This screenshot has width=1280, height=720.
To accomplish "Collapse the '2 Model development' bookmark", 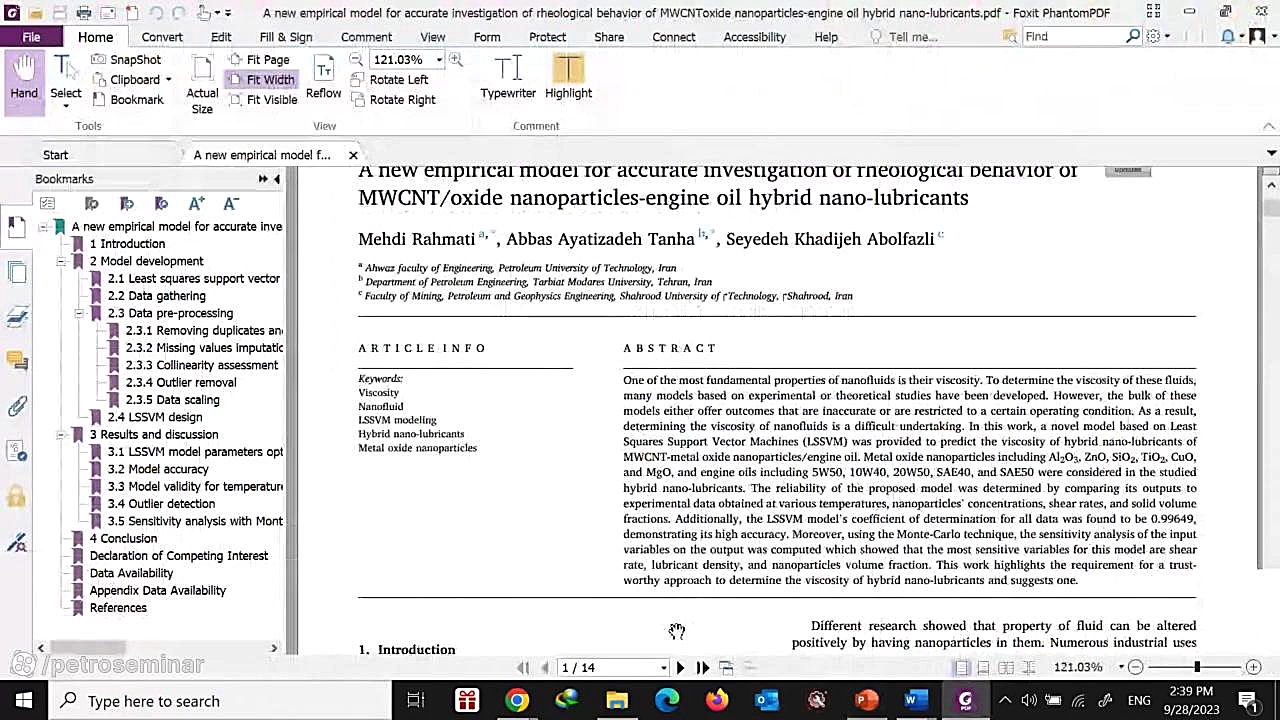I will pyautogui.click(x=61, y=262).
